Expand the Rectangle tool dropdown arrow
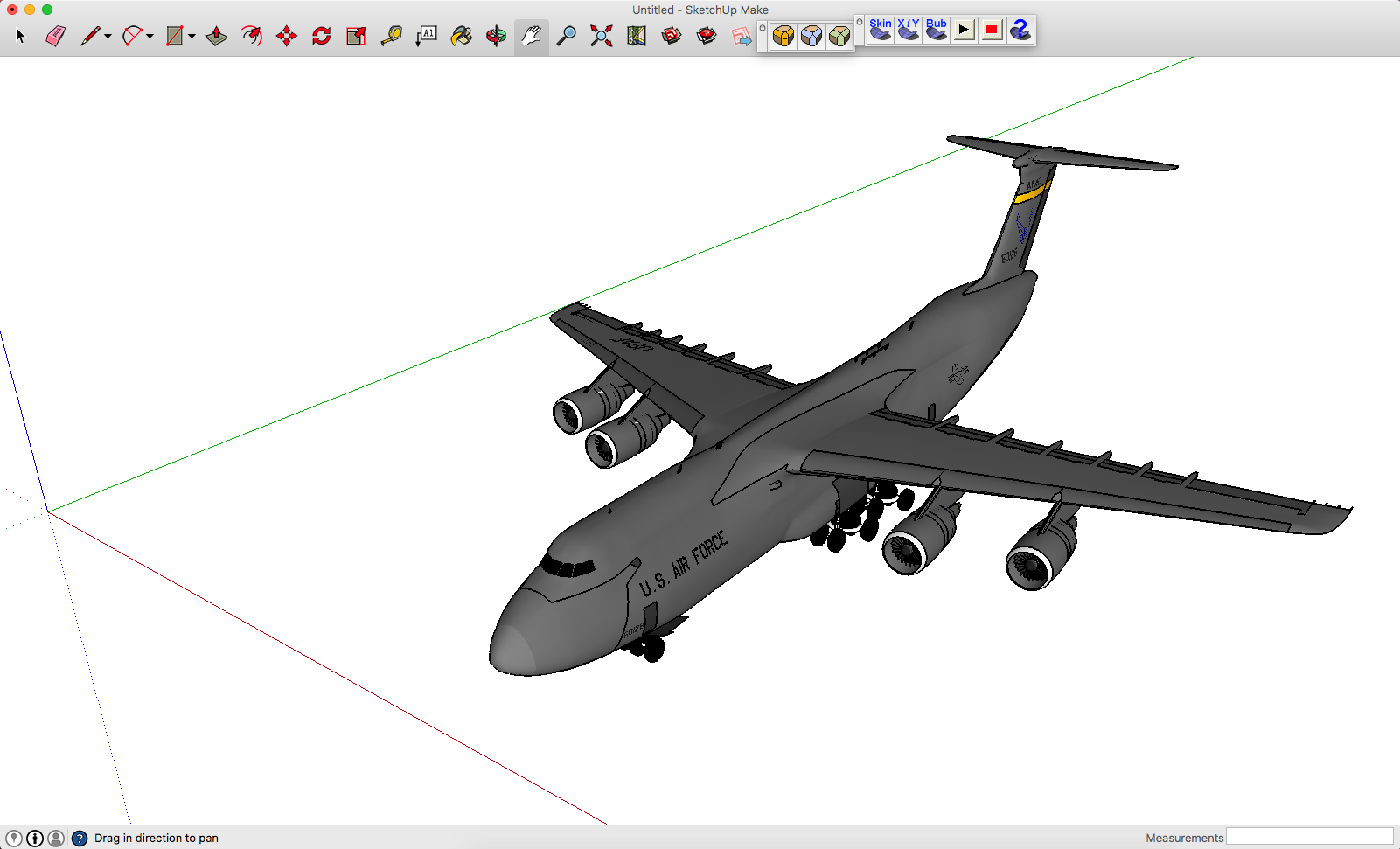1400x849 pixels. coord(192,37)
